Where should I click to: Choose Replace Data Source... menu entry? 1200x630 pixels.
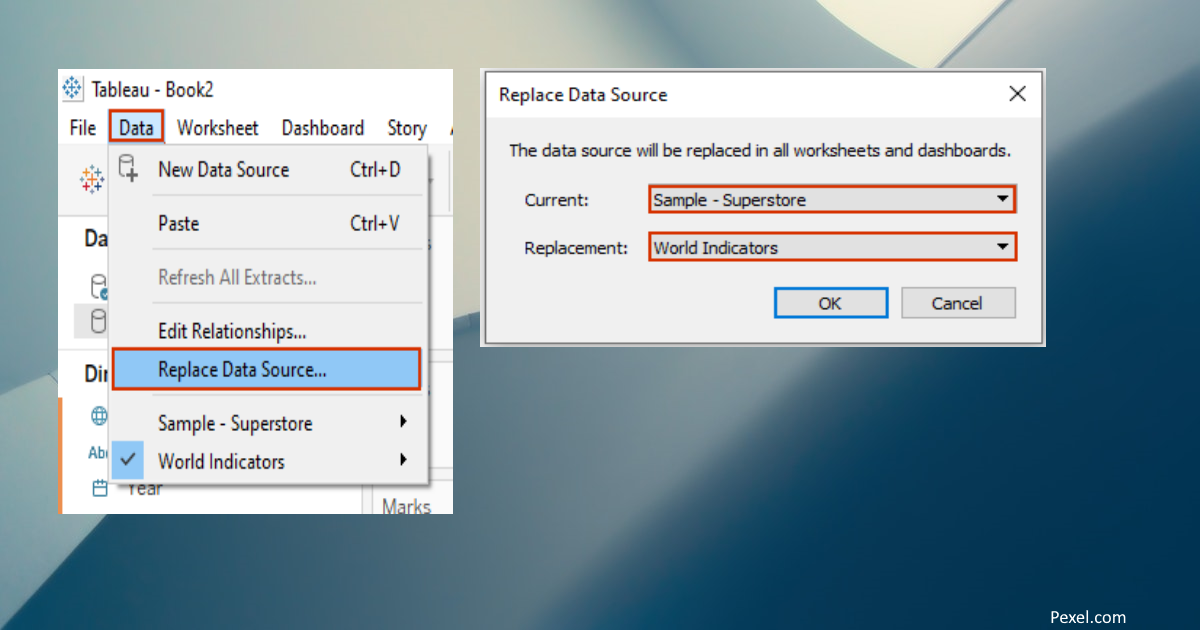click(267, 369)
